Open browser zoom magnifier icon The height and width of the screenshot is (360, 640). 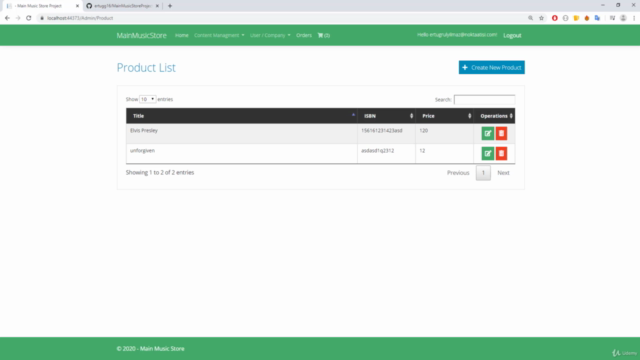(530, 18)
